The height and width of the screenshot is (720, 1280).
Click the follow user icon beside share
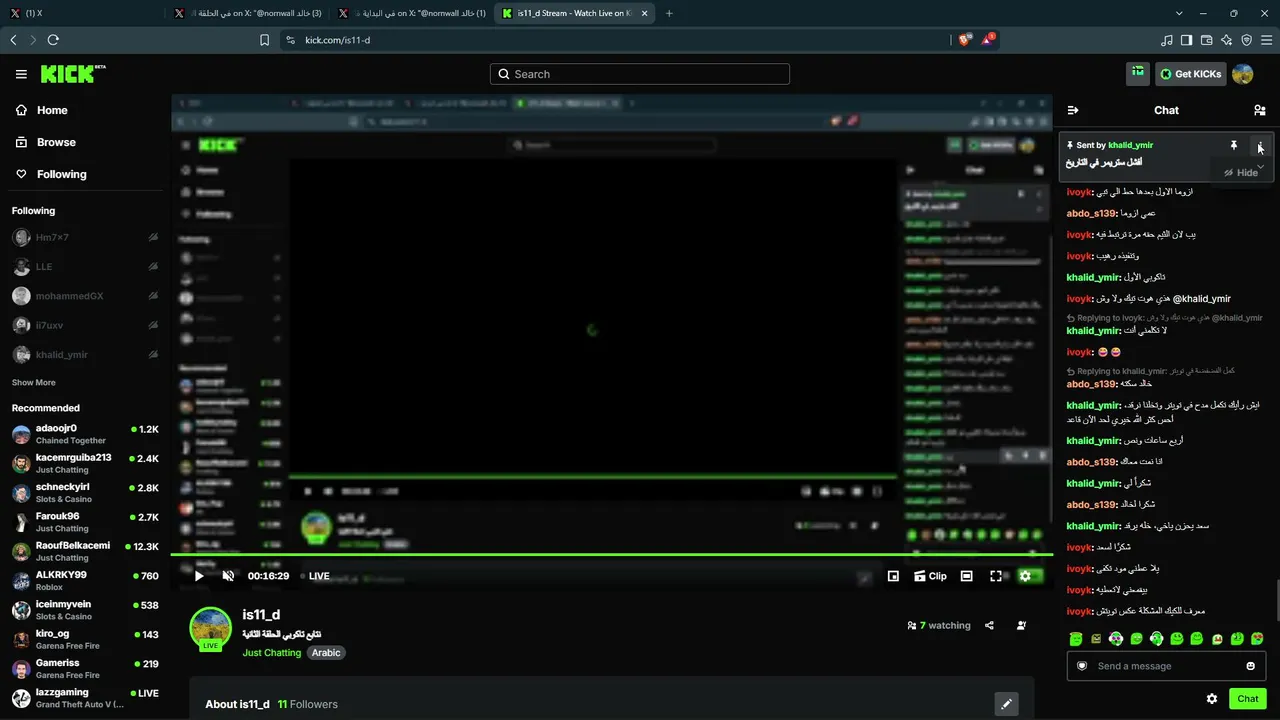tap(1021, 626)
